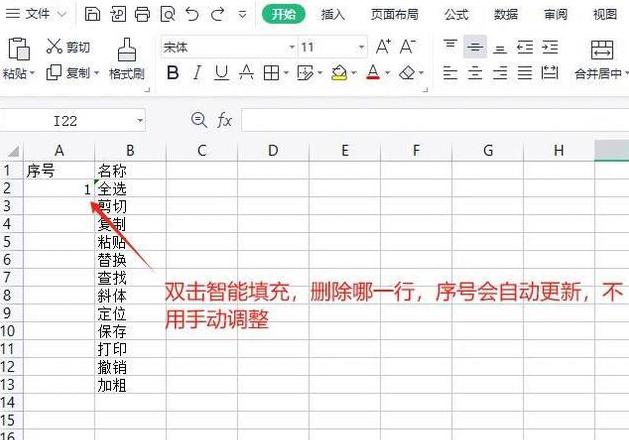Switch to the 插入 tab
This screenshot has height=440, width=629.
[x=333, y=15]
